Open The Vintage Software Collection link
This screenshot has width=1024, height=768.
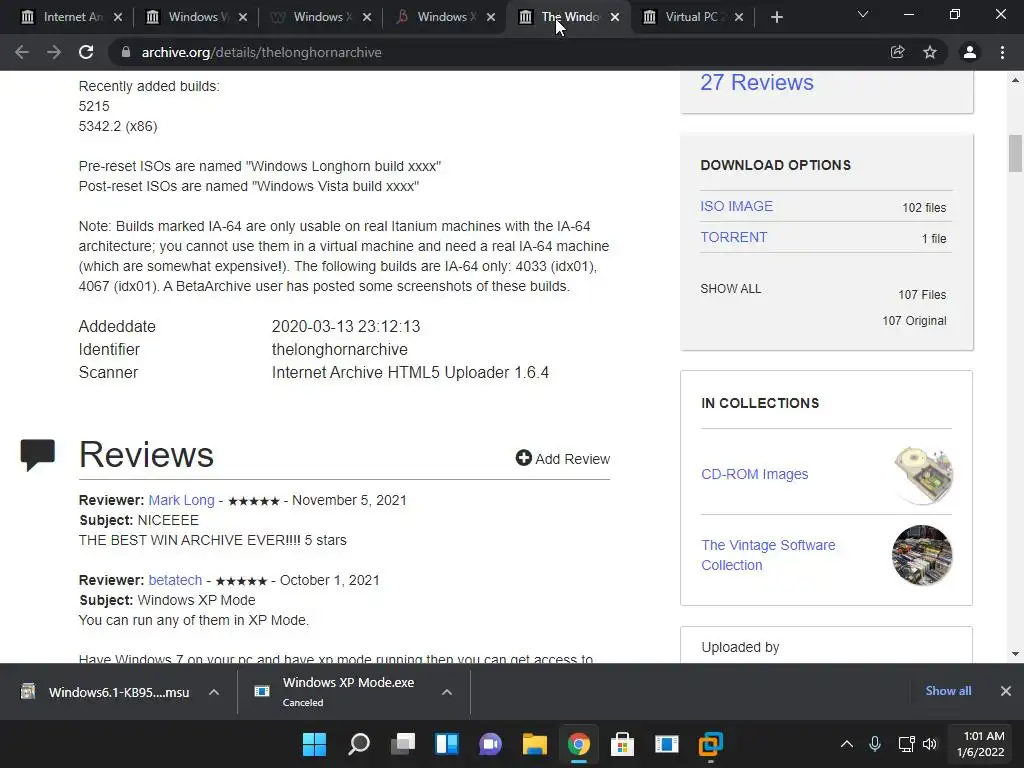[x=768, y=555]
